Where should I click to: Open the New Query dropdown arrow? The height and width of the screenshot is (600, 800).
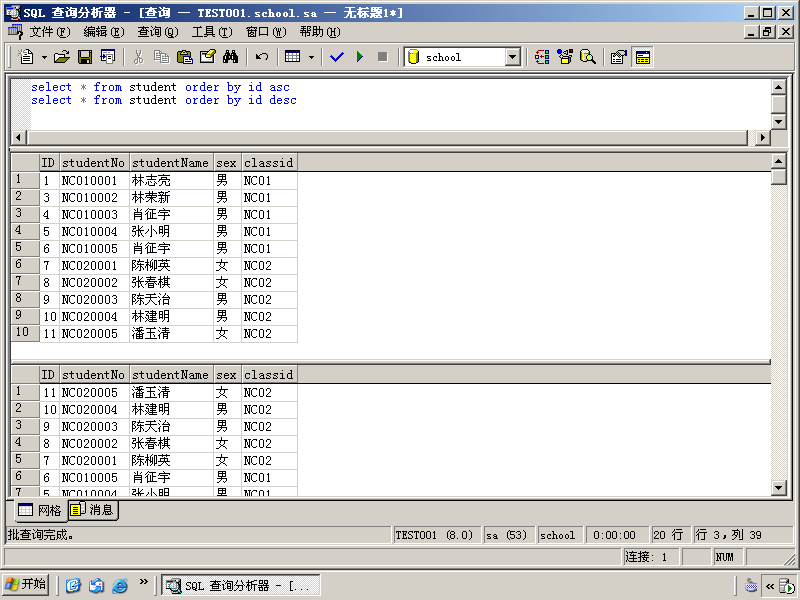click(x=44, y=57)
